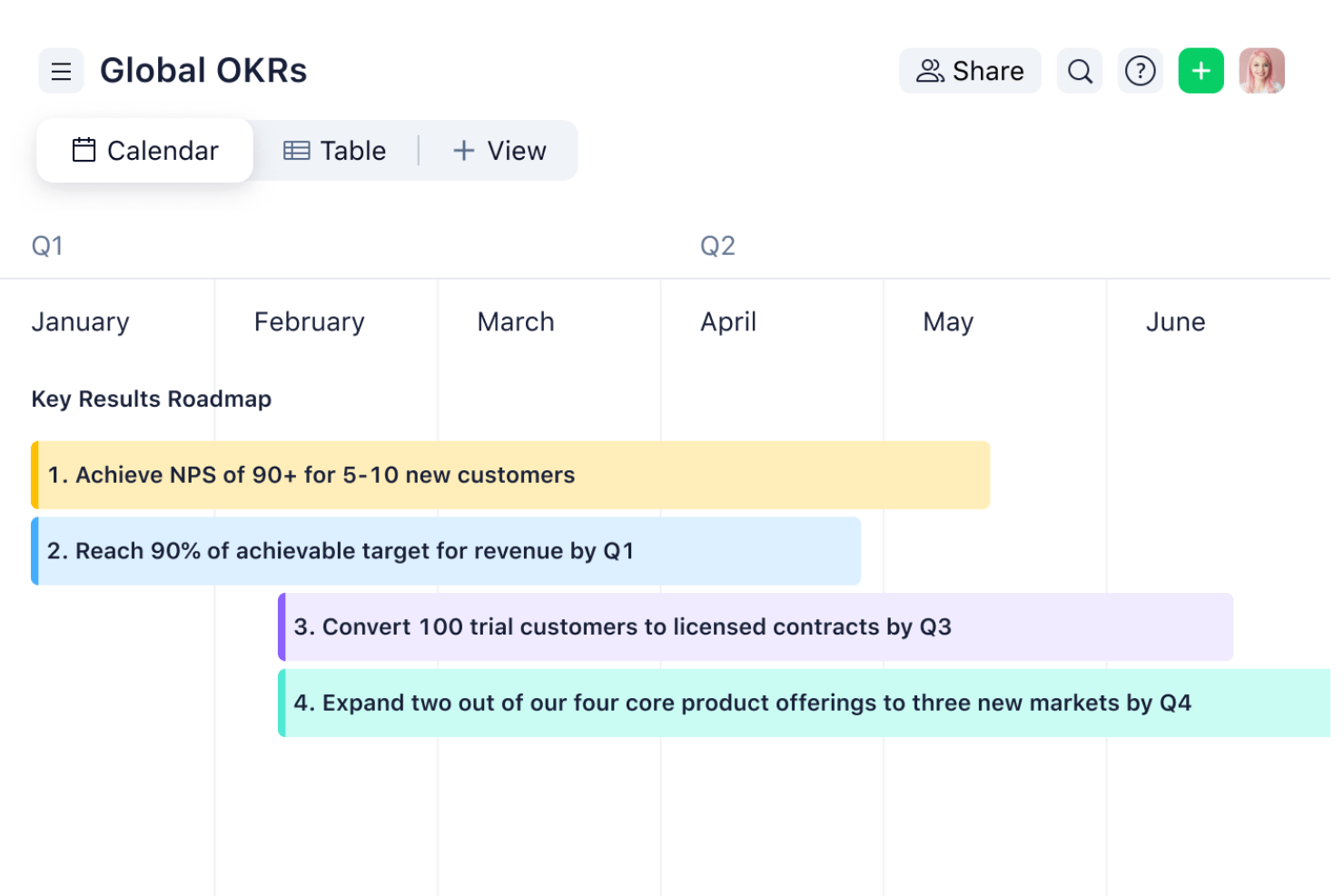1344x896 pixels.
Task: Add a new view with + View
Action: [x=499, y=151]
